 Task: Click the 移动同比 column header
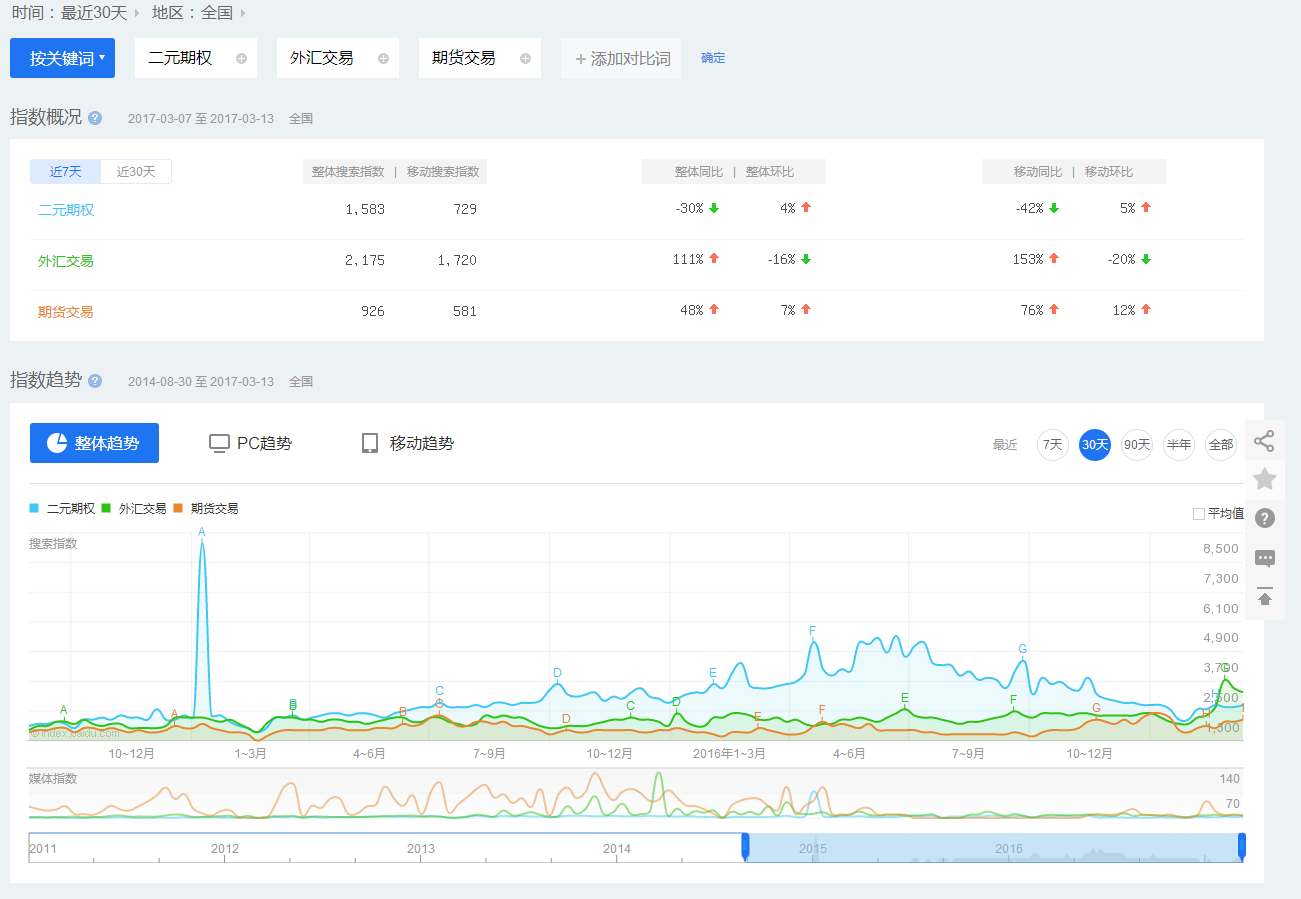coord(1038,172)
